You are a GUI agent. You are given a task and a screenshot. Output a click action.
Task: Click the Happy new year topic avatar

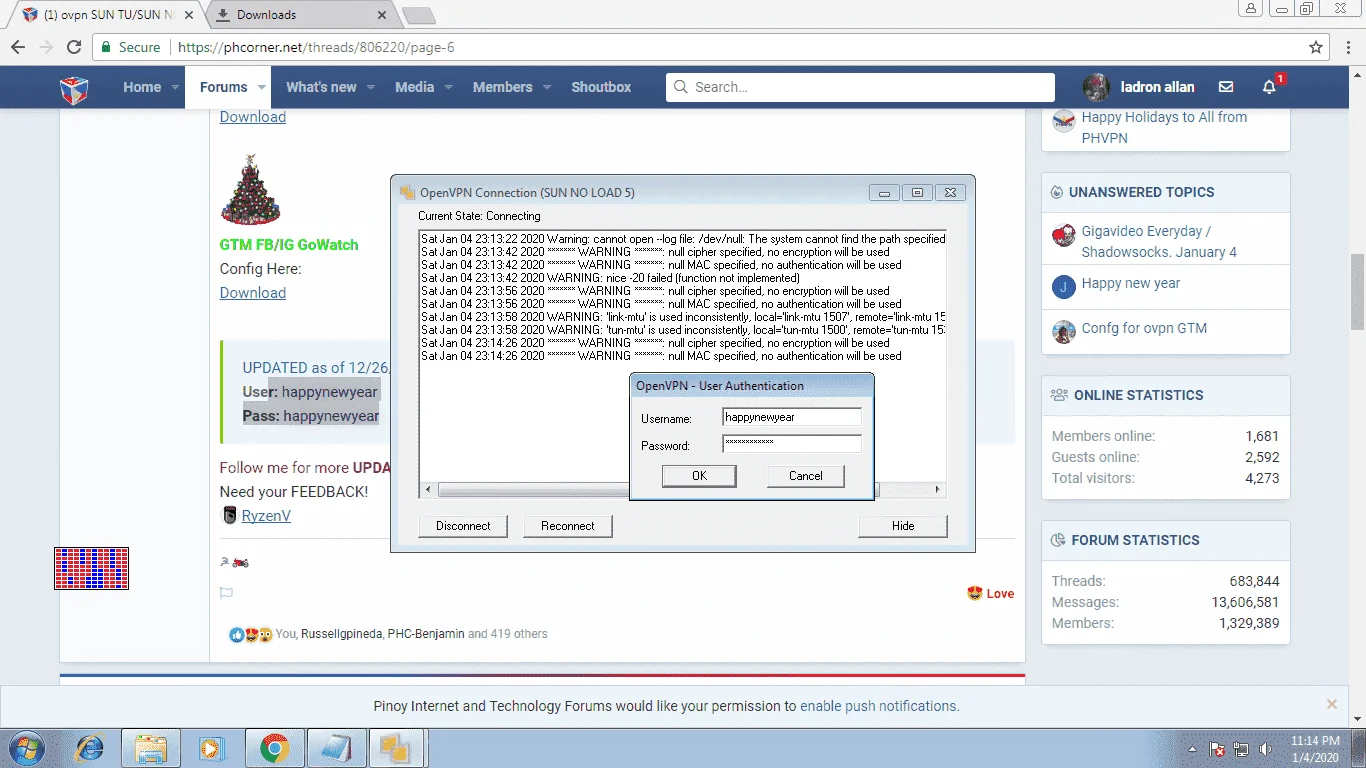[1064, 288]
